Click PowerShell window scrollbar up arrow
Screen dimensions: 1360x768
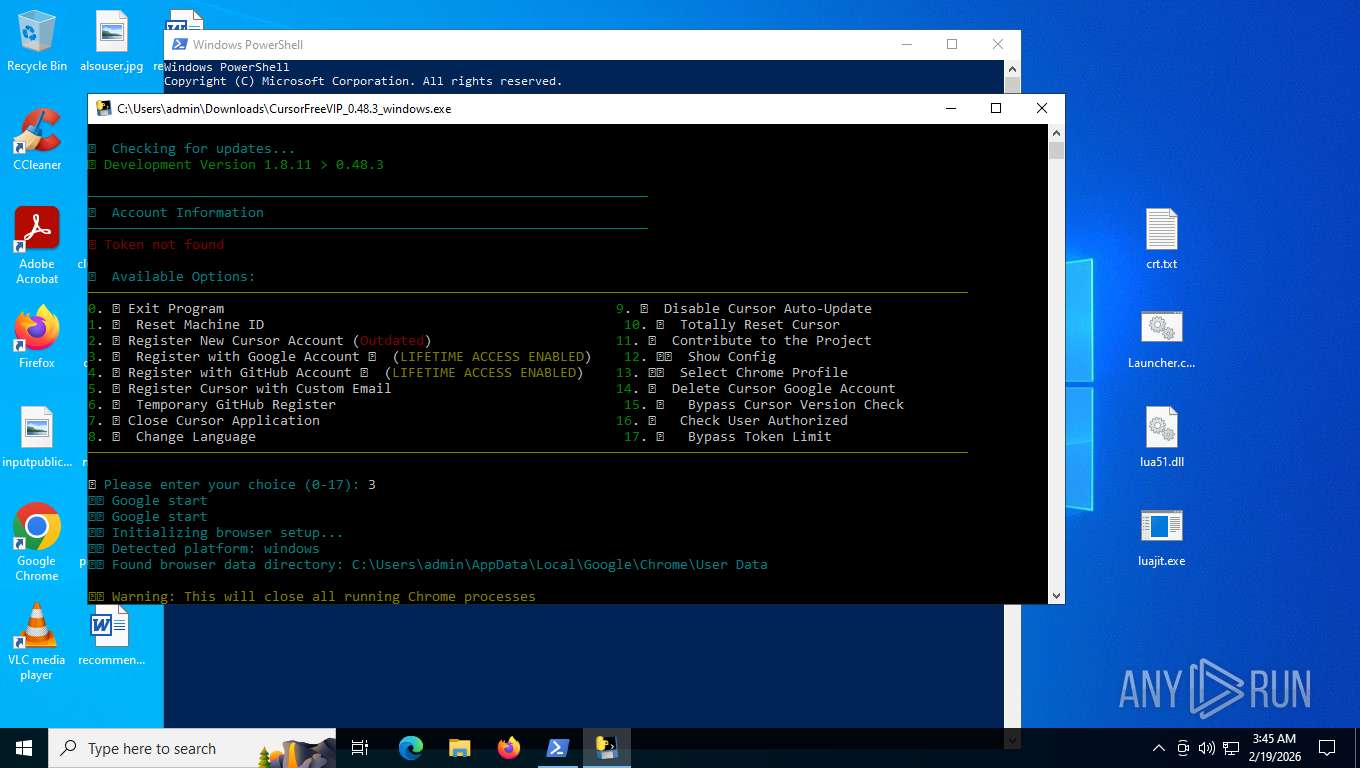[x=1012, y=68]
